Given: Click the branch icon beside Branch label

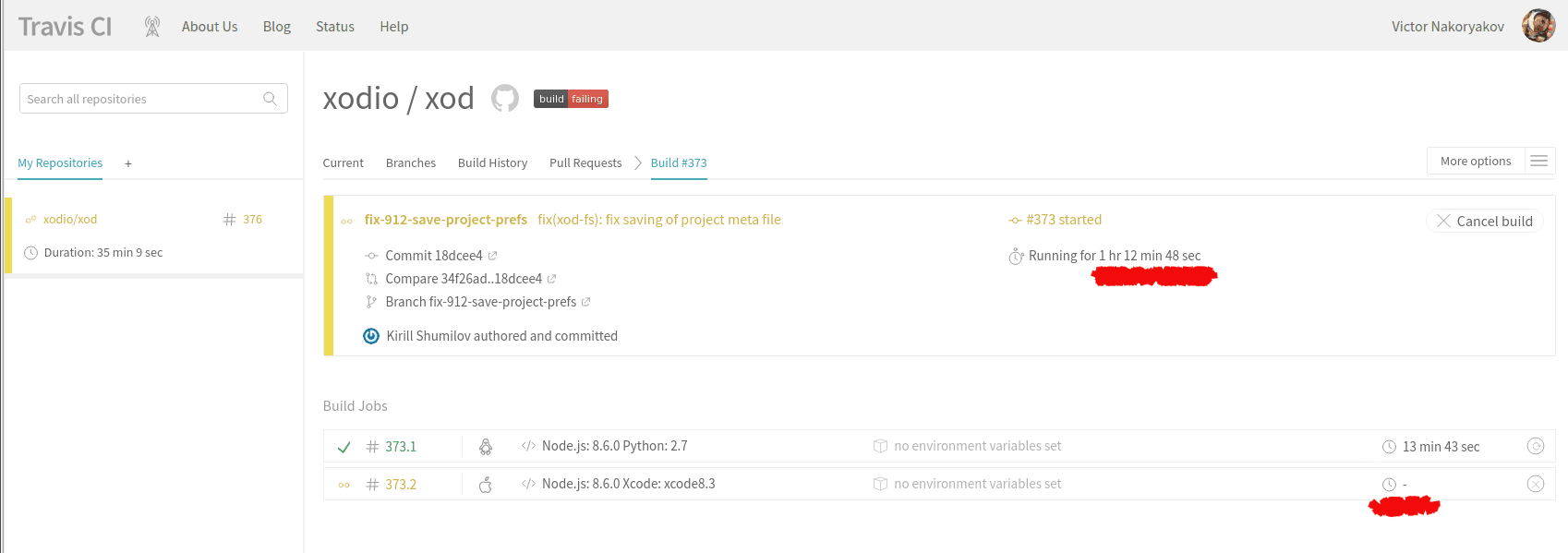Looking at the screenshot, I should click(x=371, y=302).
